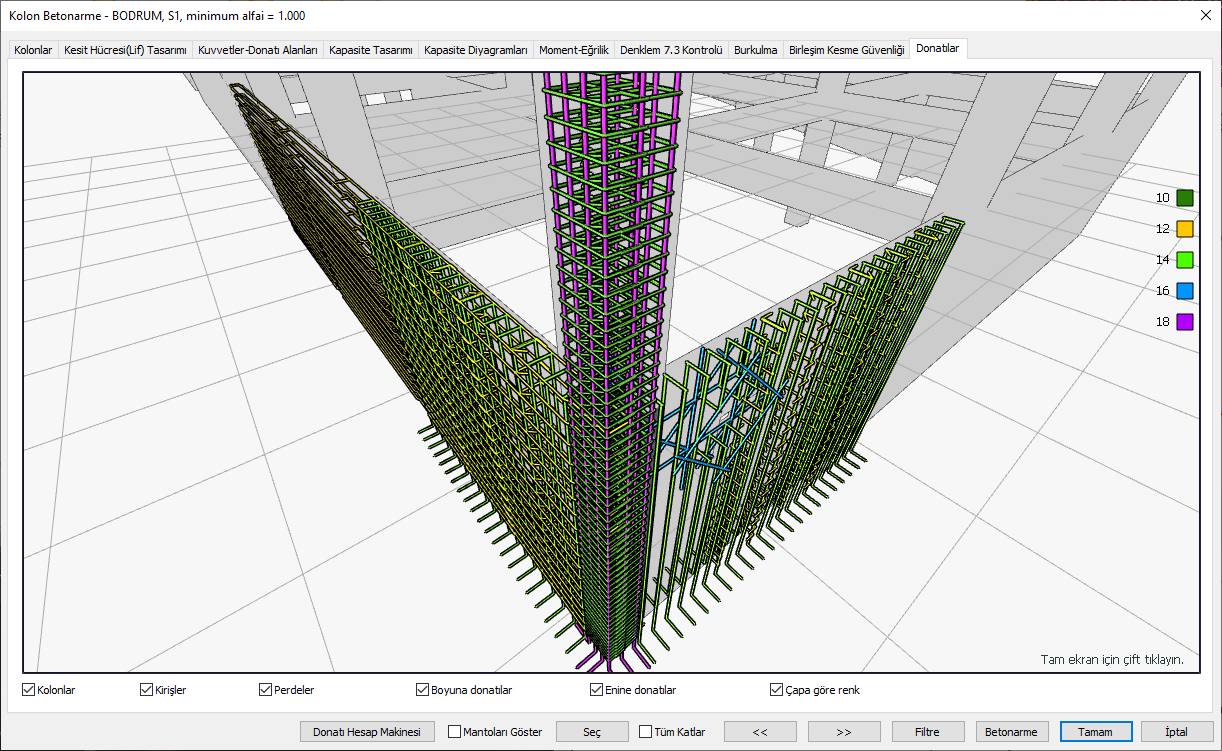Click the 3D reinforcement model view

click(610, 372)
